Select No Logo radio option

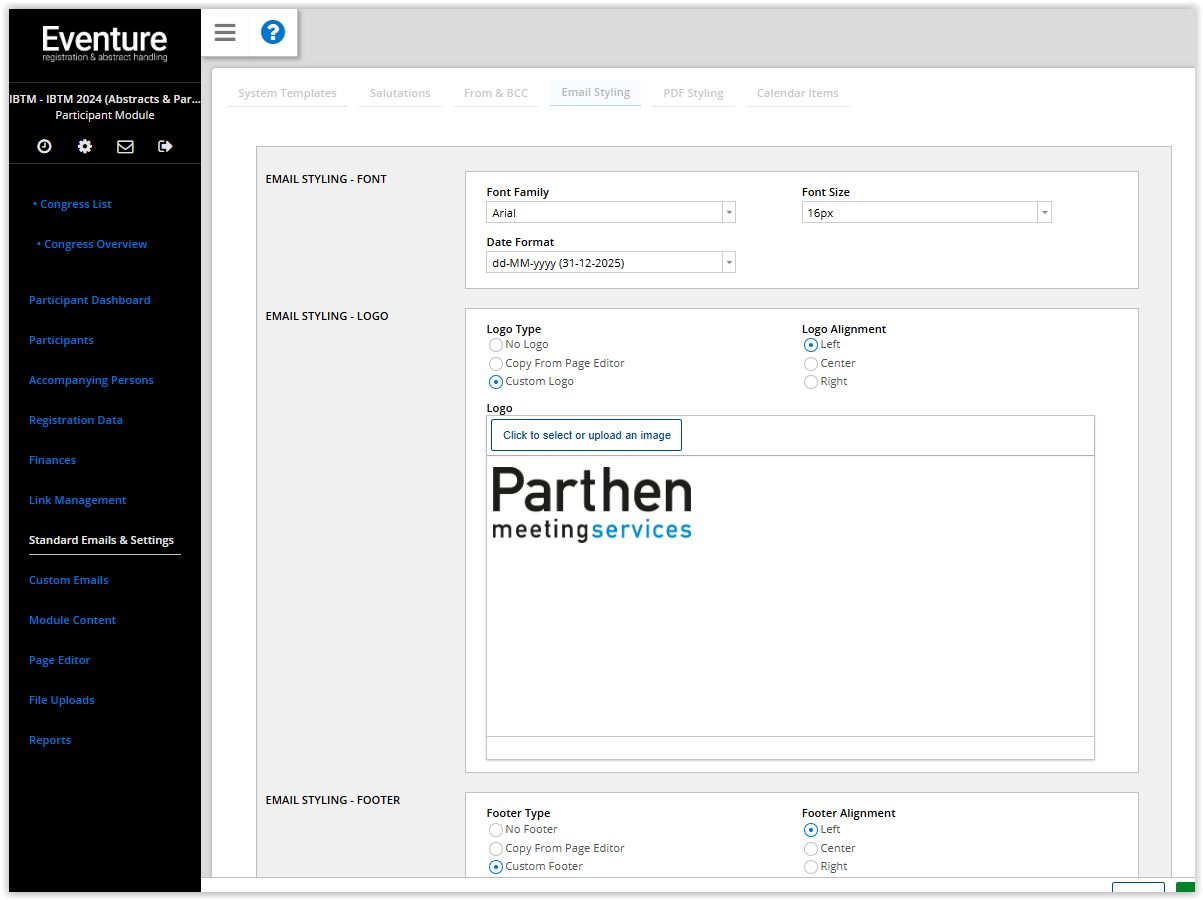[x=496, y=345]
